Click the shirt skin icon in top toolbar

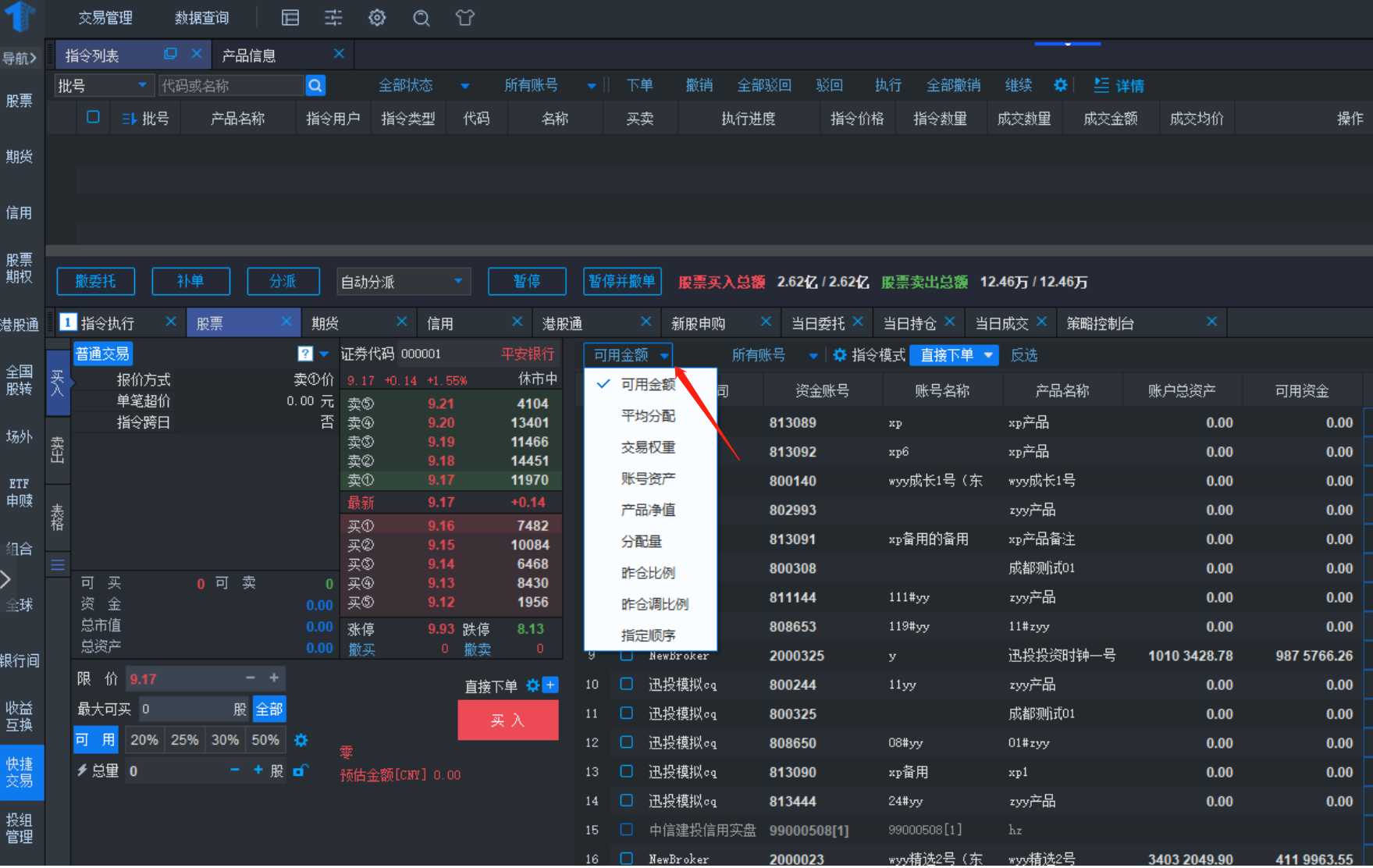point(465,18)
